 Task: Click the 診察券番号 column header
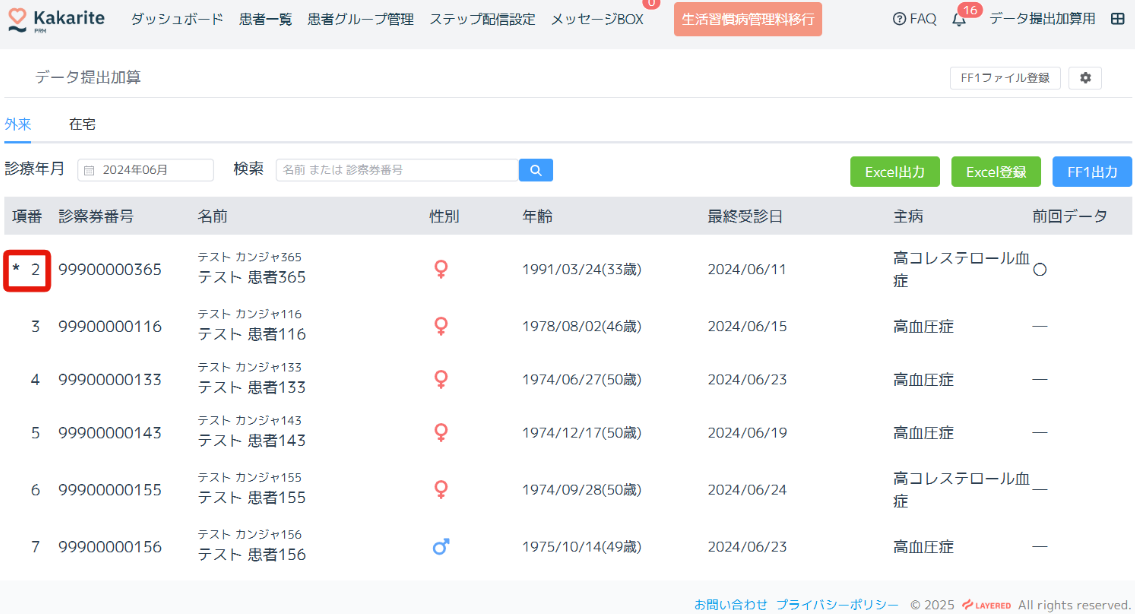click(x=96, y=216)
